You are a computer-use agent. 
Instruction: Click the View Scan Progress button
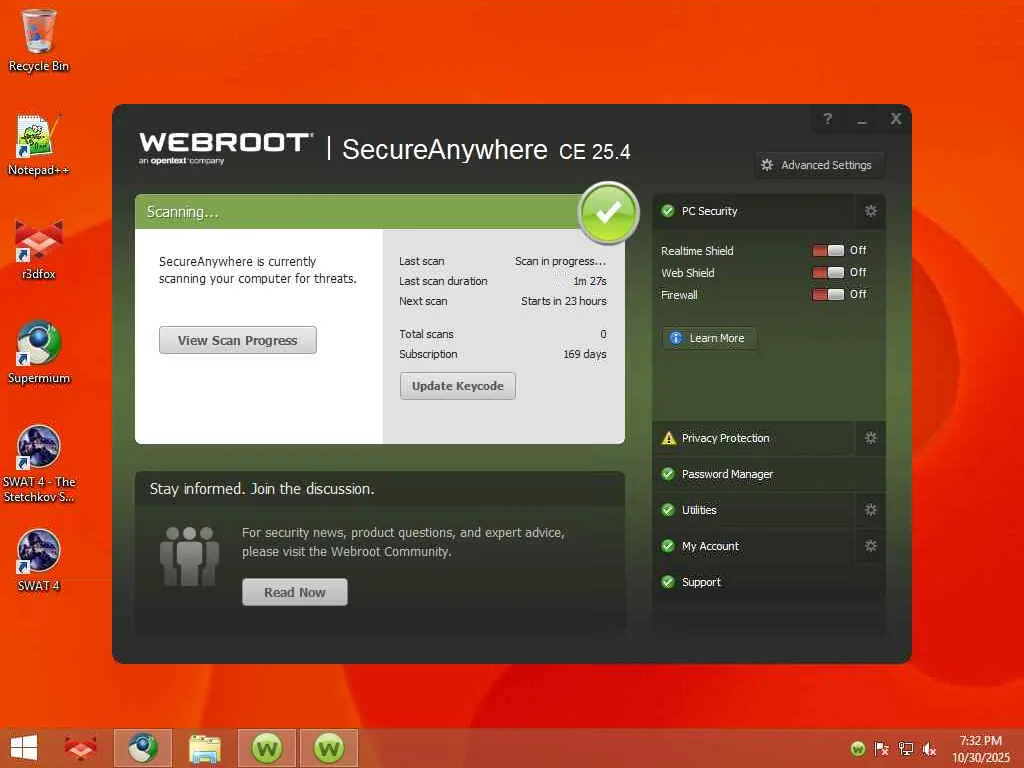point(238,340)
